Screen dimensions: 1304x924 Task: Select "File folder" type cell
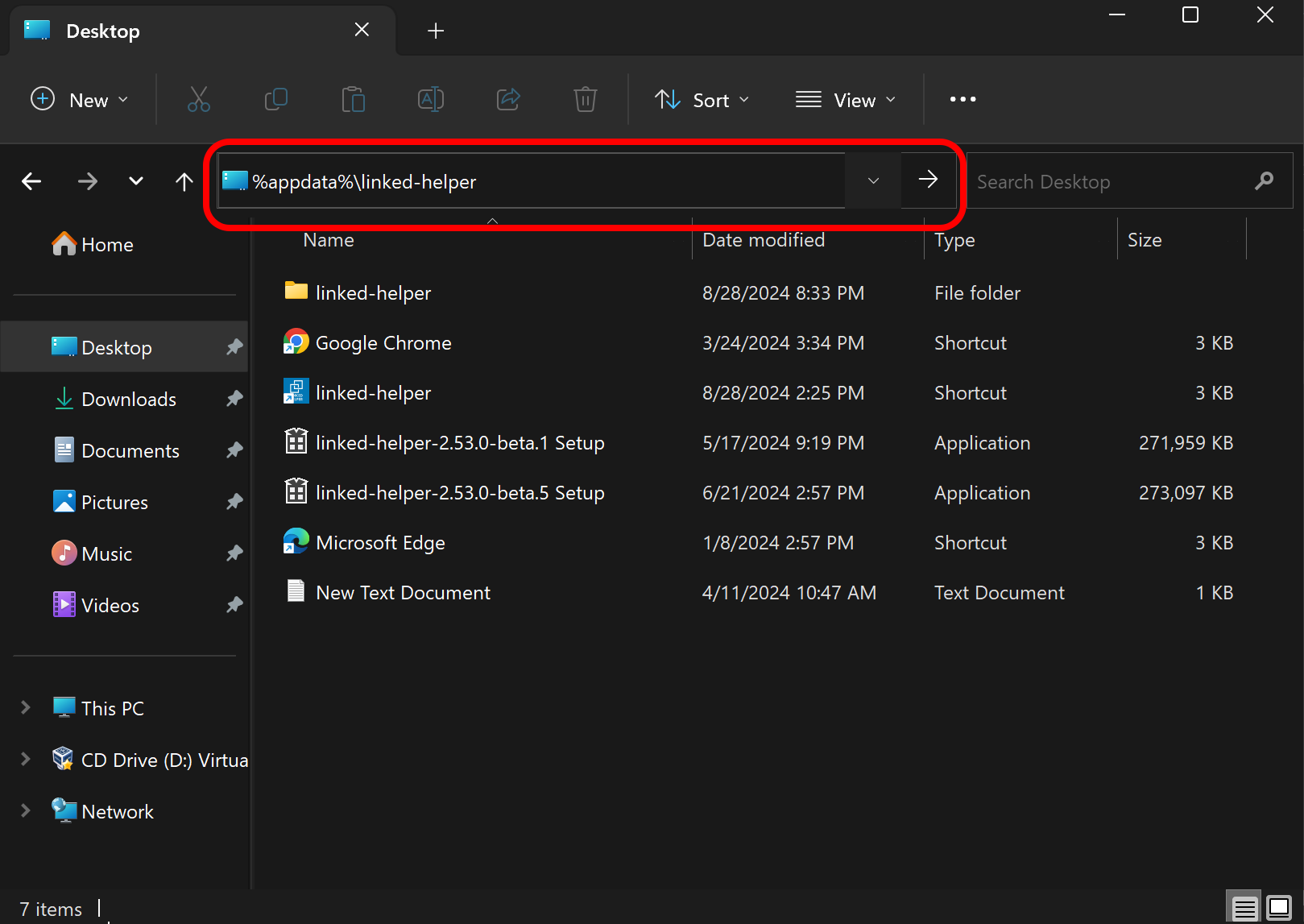[x=977, y=293]
